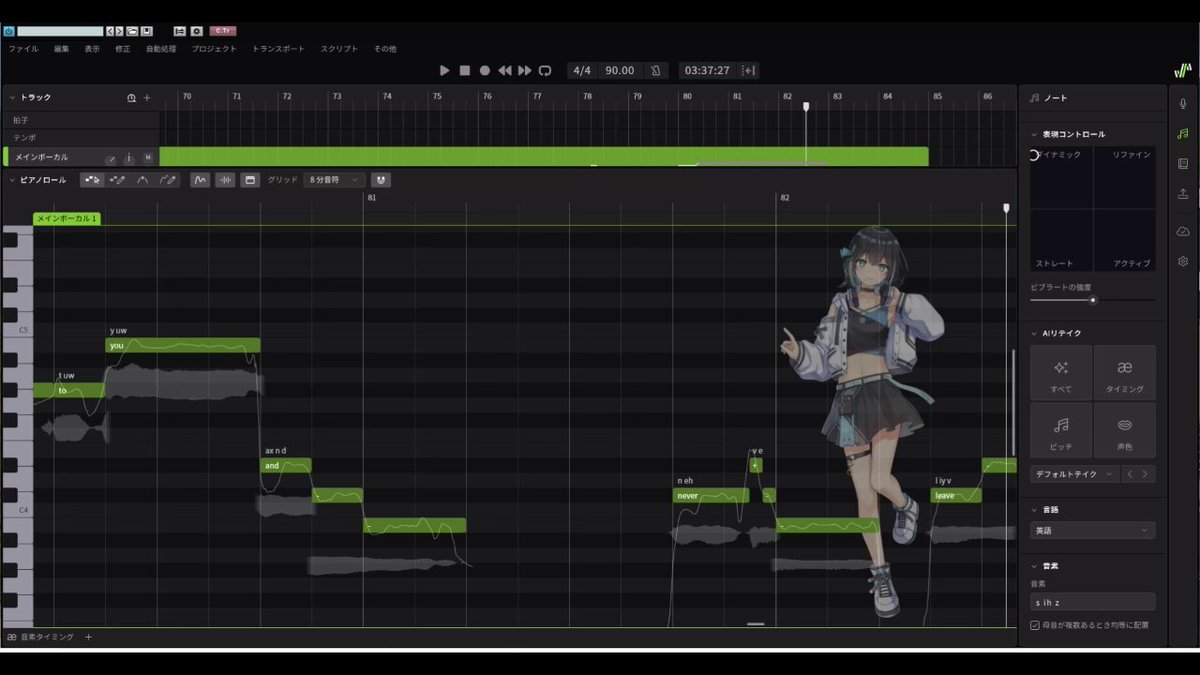Select the テンポ track row

[x=80, y=137]
